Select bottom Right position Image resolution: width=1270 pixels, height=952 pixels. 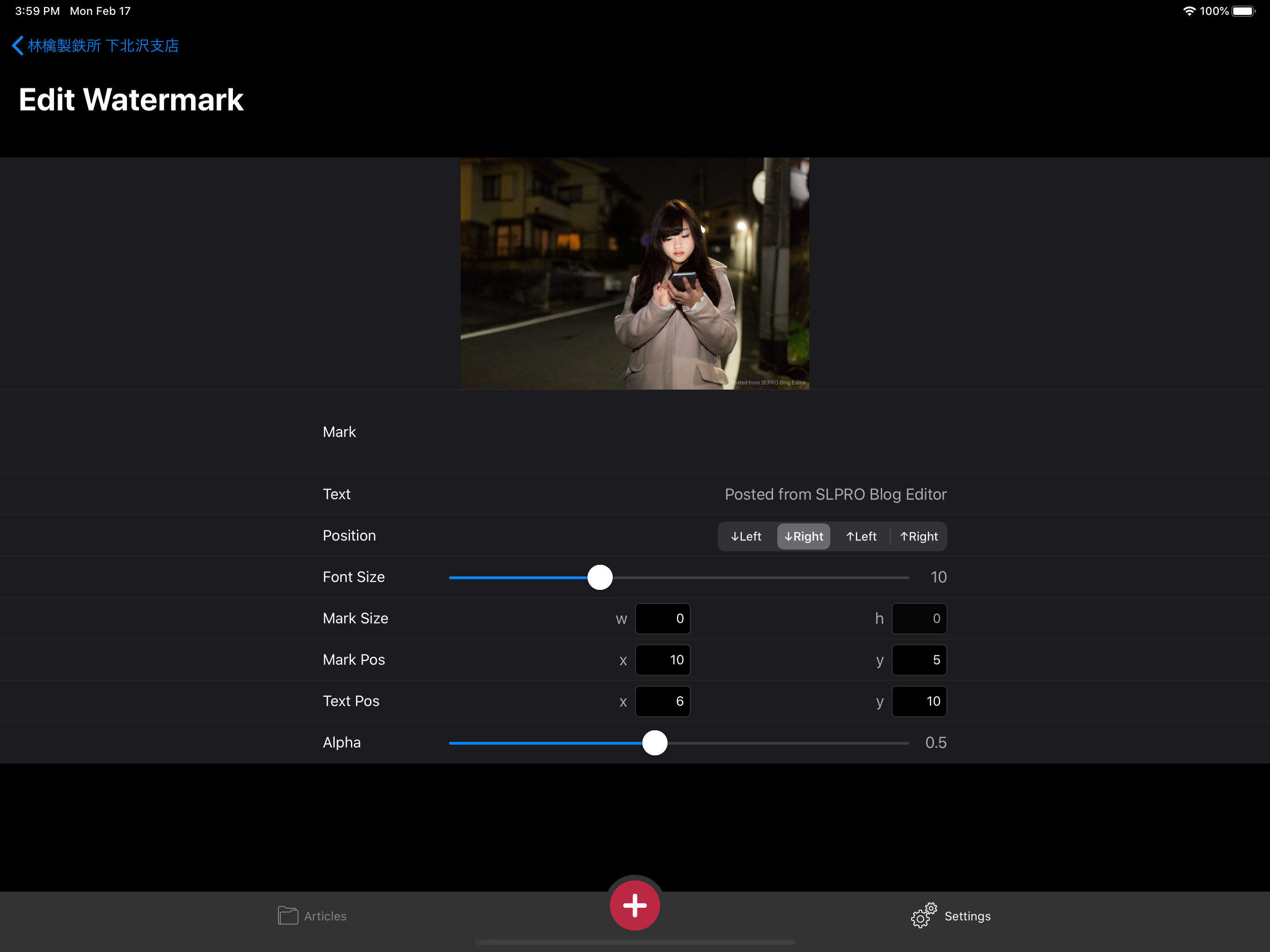[803, 536]
